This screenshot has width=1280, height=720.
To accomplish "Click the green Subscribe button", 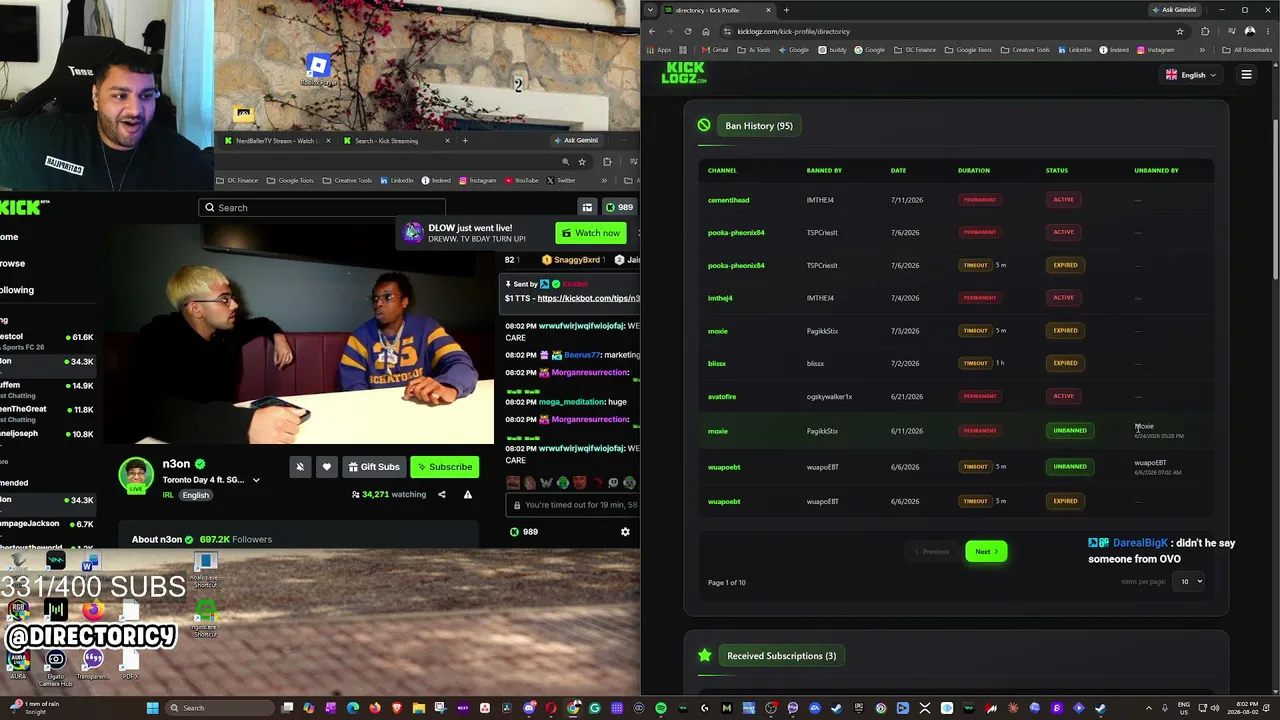I will pos(445,467).
